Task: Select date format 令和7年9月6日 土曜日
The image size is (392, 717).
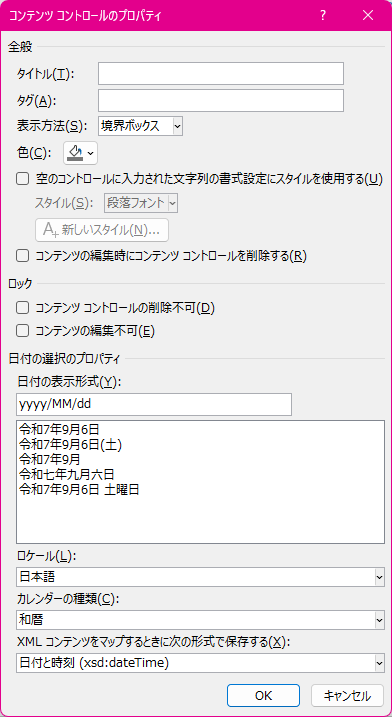Action: click(x=79, y=490)
